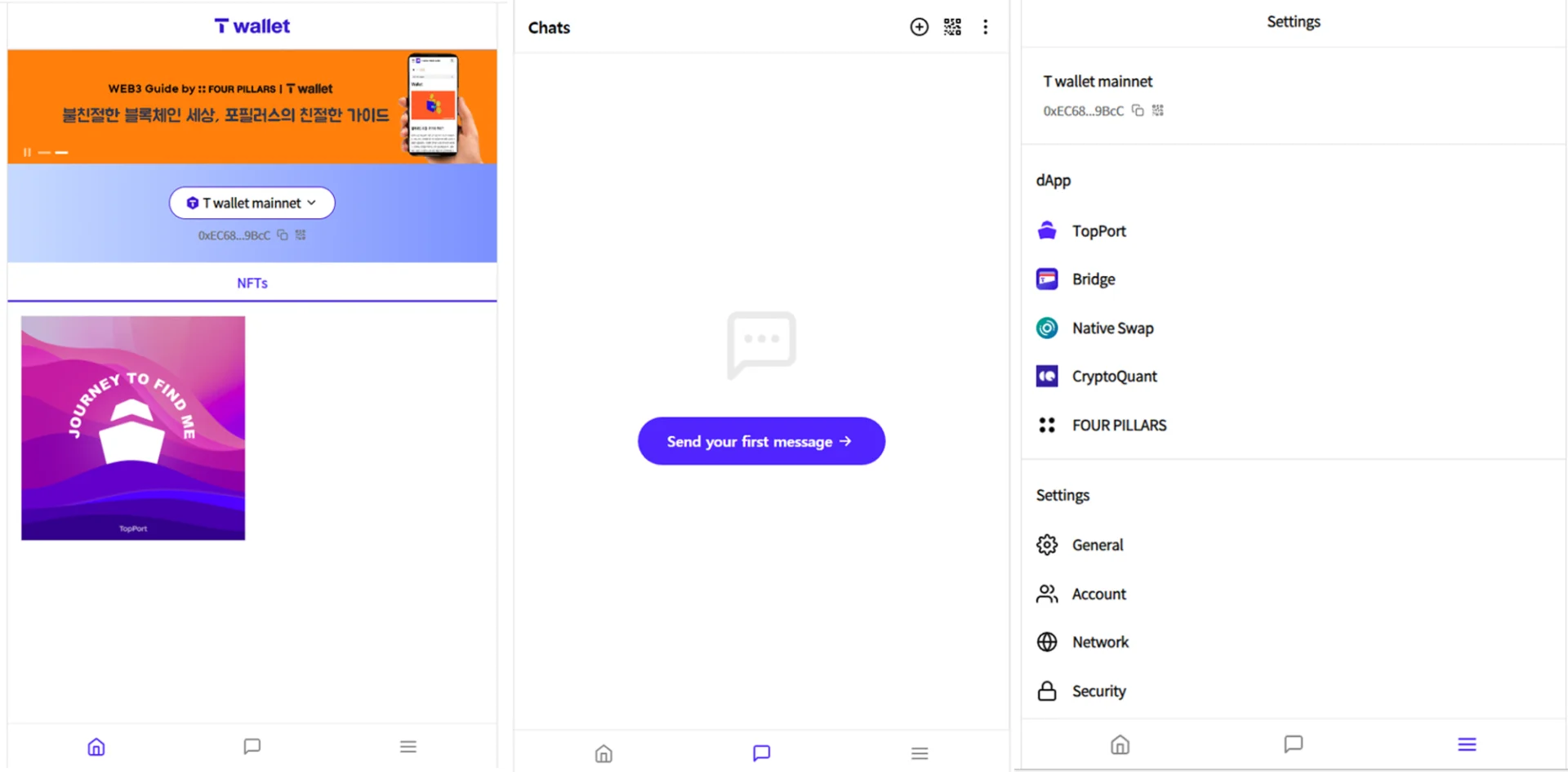The image size is (1568, 772).
Task: Select the NFTs tab
Action: tap(252, 283)
